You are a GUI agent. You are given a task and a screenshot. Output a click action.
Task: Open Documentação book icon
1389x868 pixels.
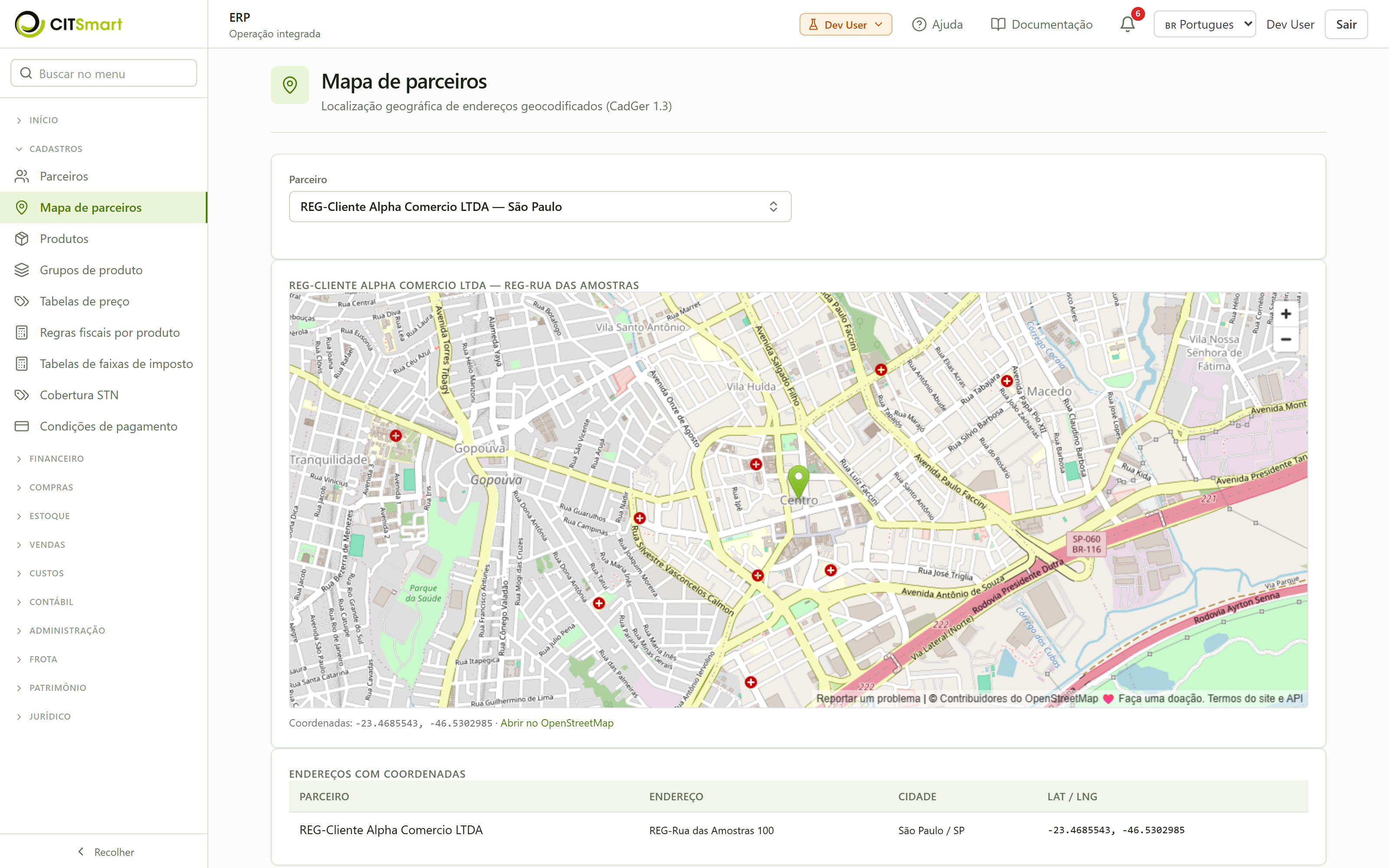coord(998,24)
